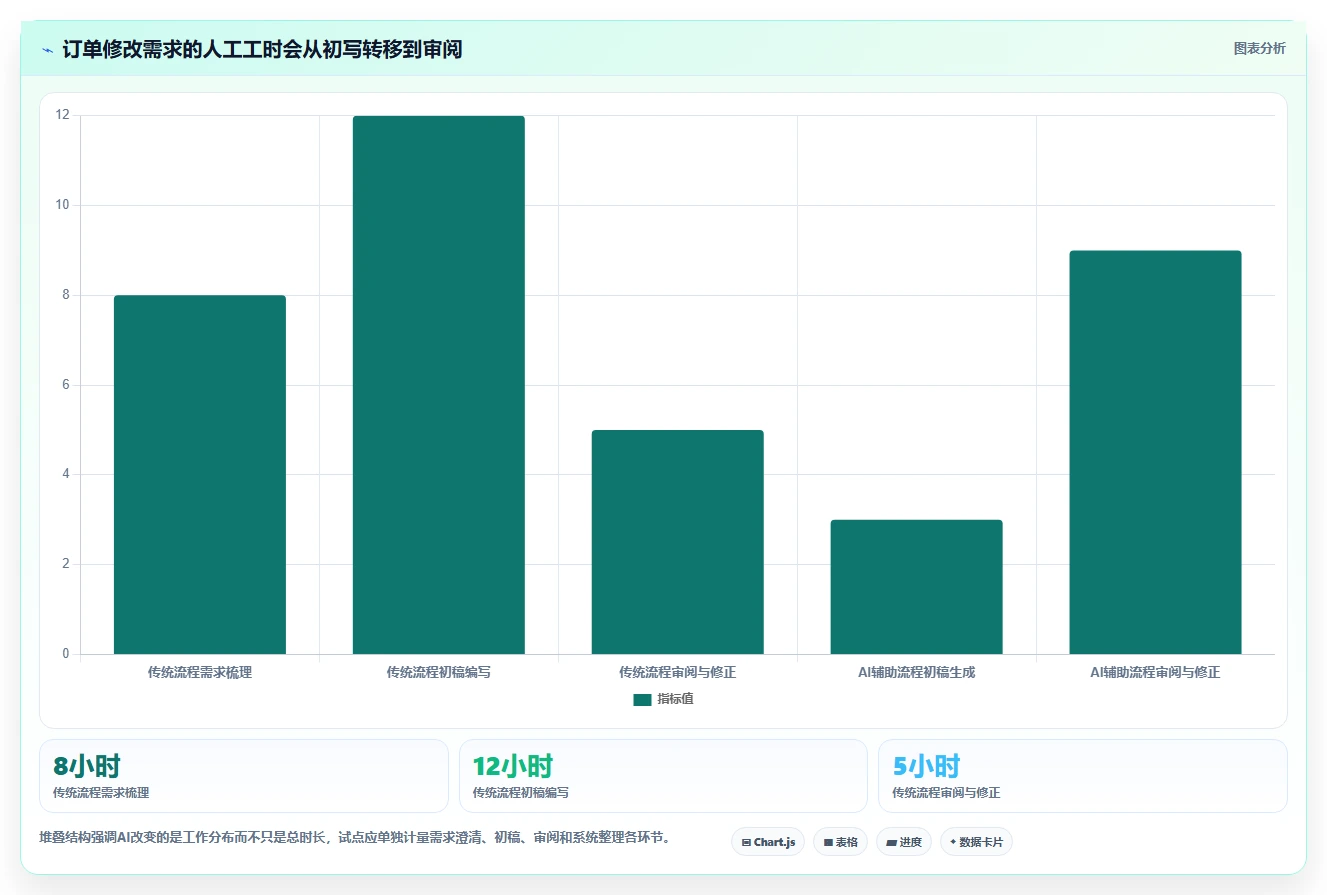The width and height of the screenshot is (1327, 895).
Task: Open the 5小时 data card
Action: click(1082, 776)
